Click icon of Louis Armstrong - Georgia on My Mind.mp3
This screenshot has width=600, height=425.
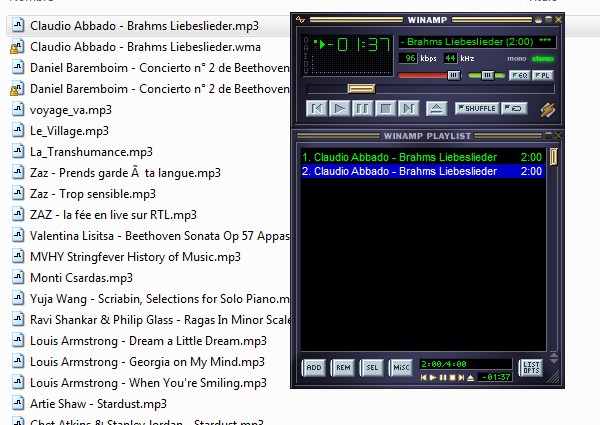tap(18, 362)
